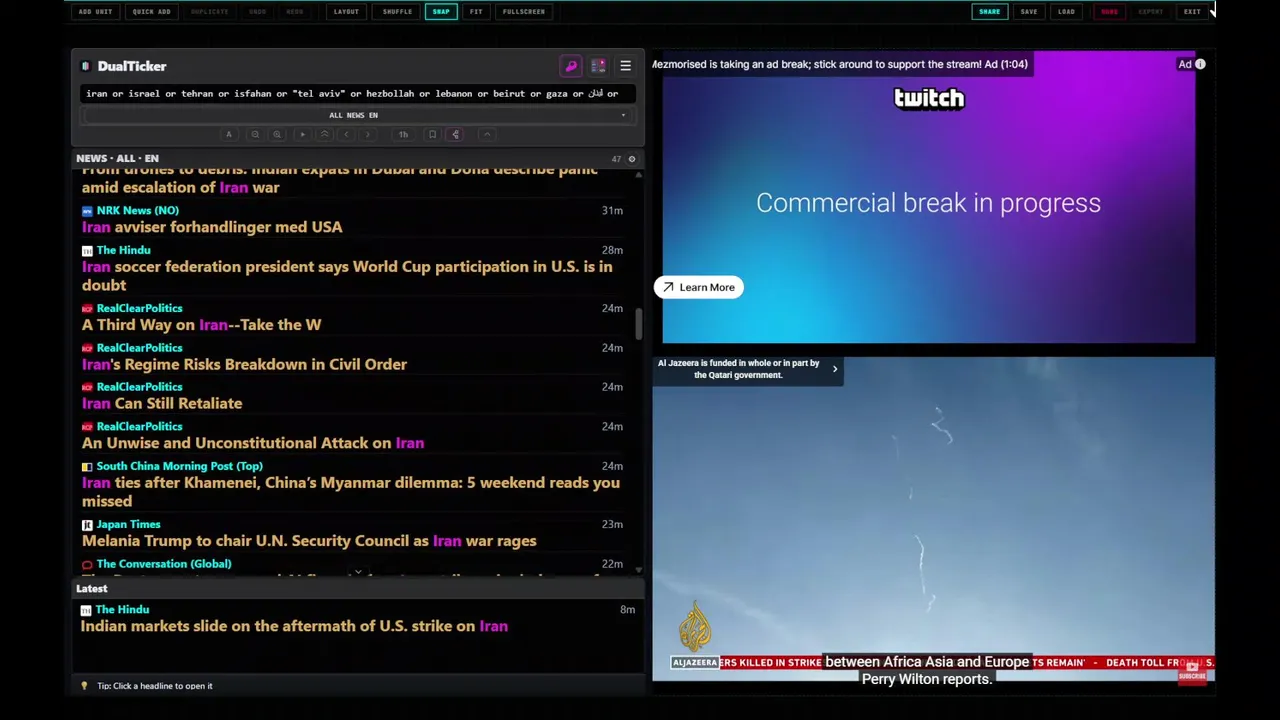Click the FIT toolbar button
The image size is (1280, 720).
click(x=476, y=12)
